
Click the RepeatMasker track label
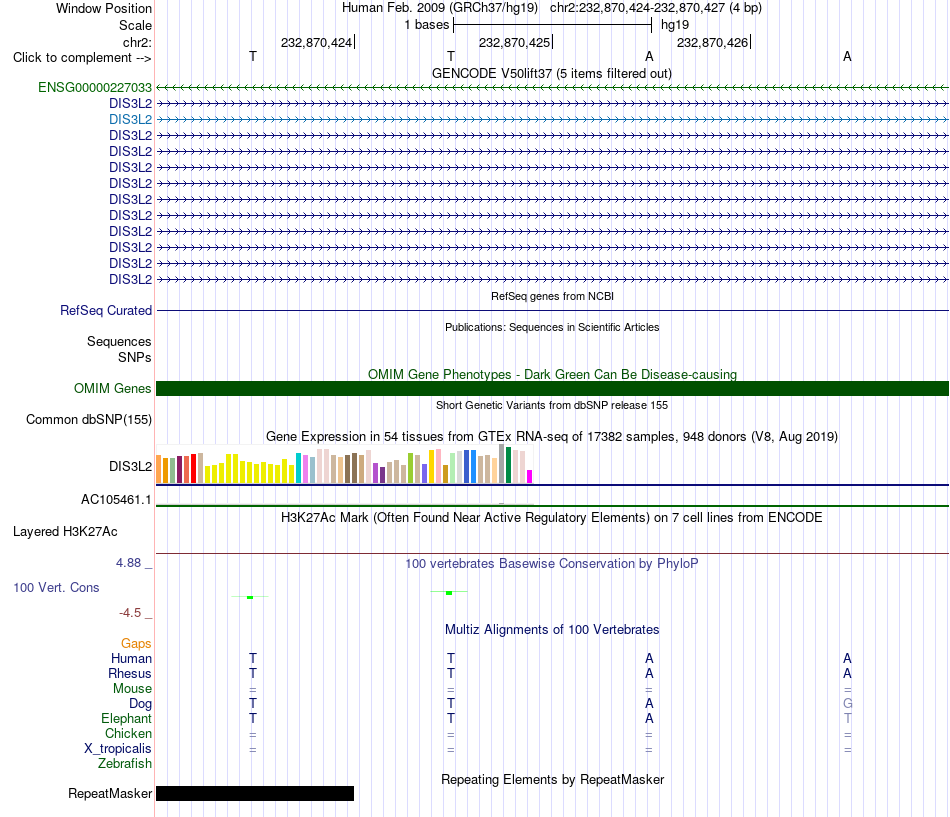[110, 793]
